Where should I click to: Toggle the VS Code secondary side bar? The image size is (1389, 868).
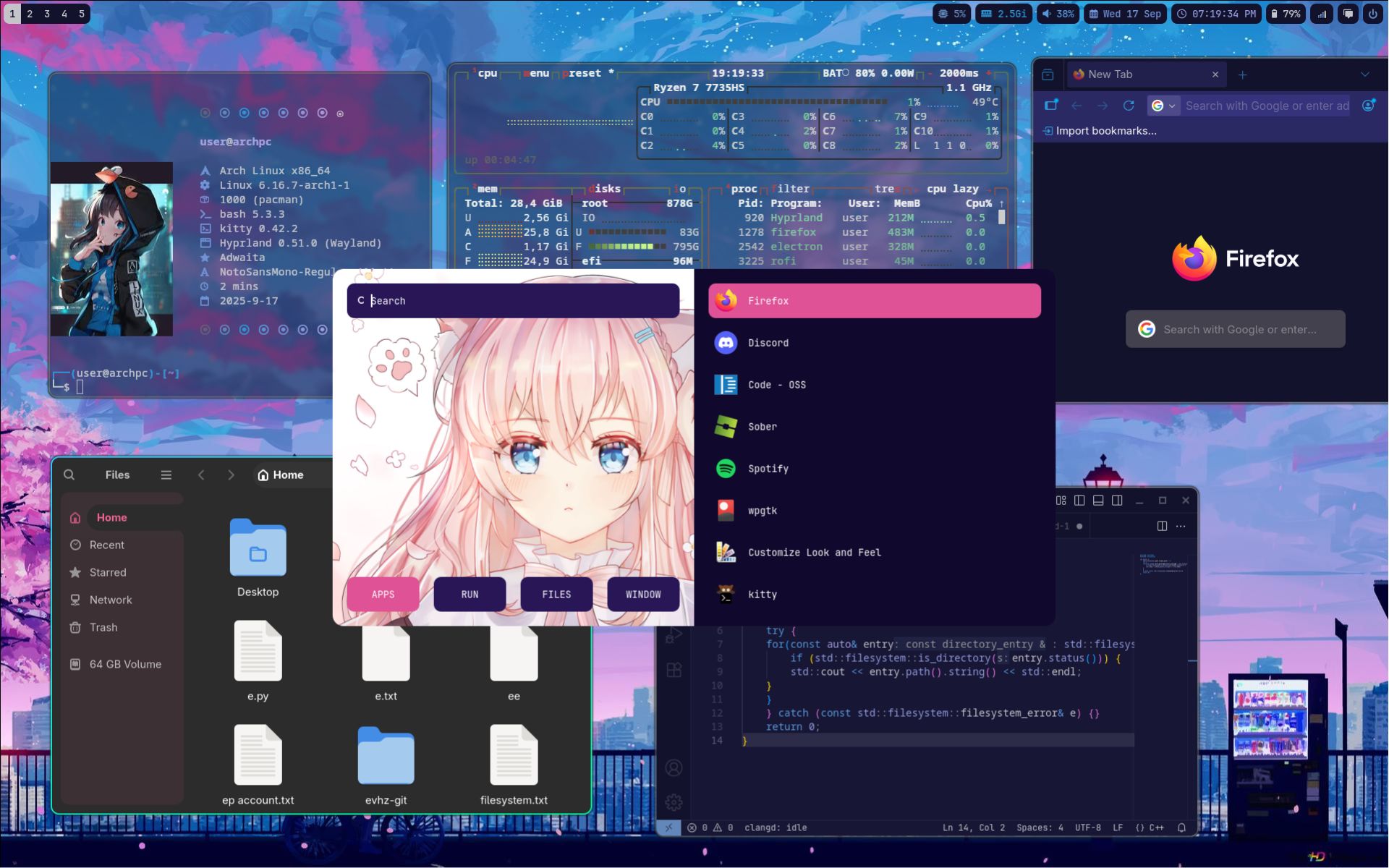tap(1117, 501)
